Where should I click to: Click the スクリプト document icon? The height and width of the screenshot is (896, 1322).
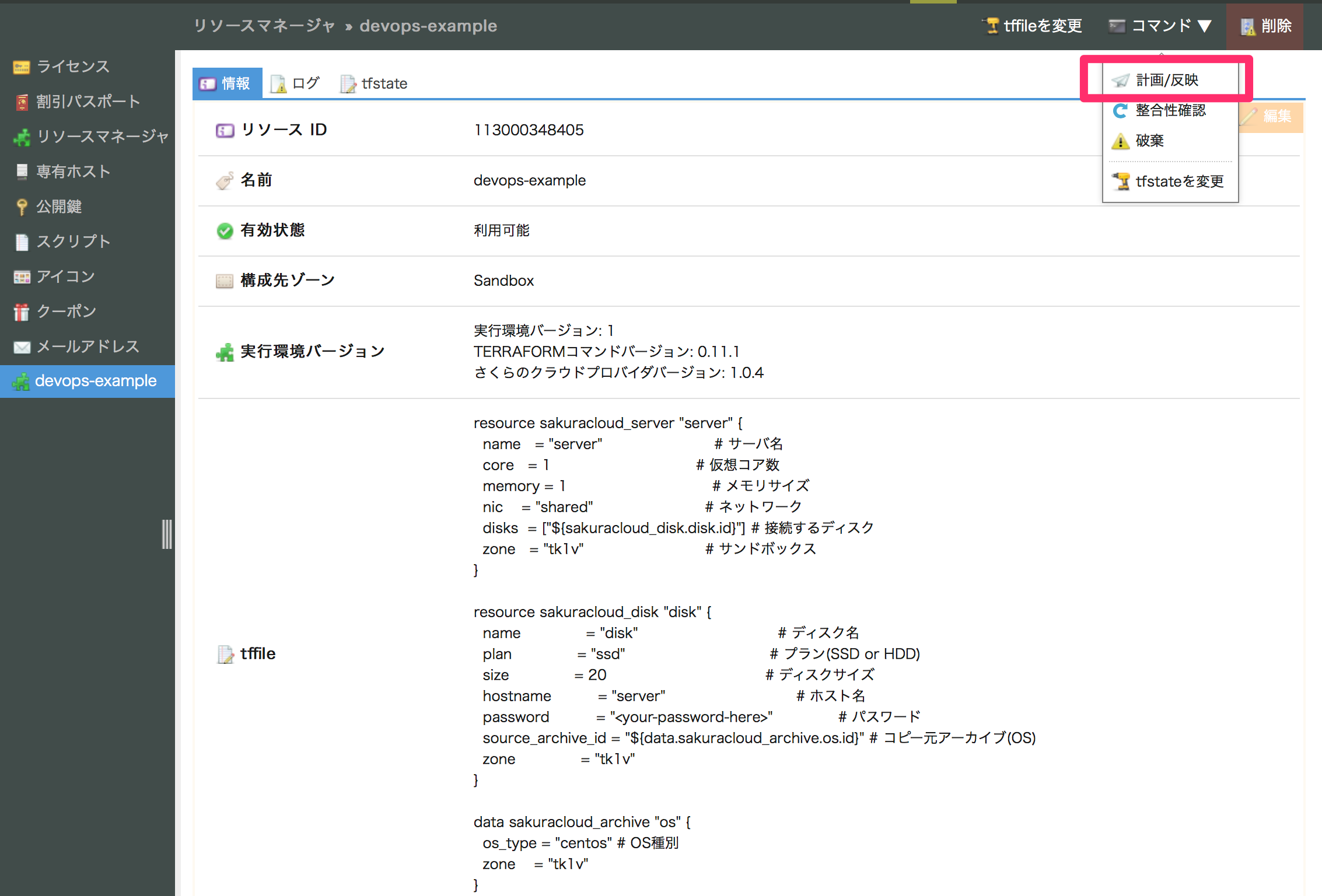coord(22,242)
